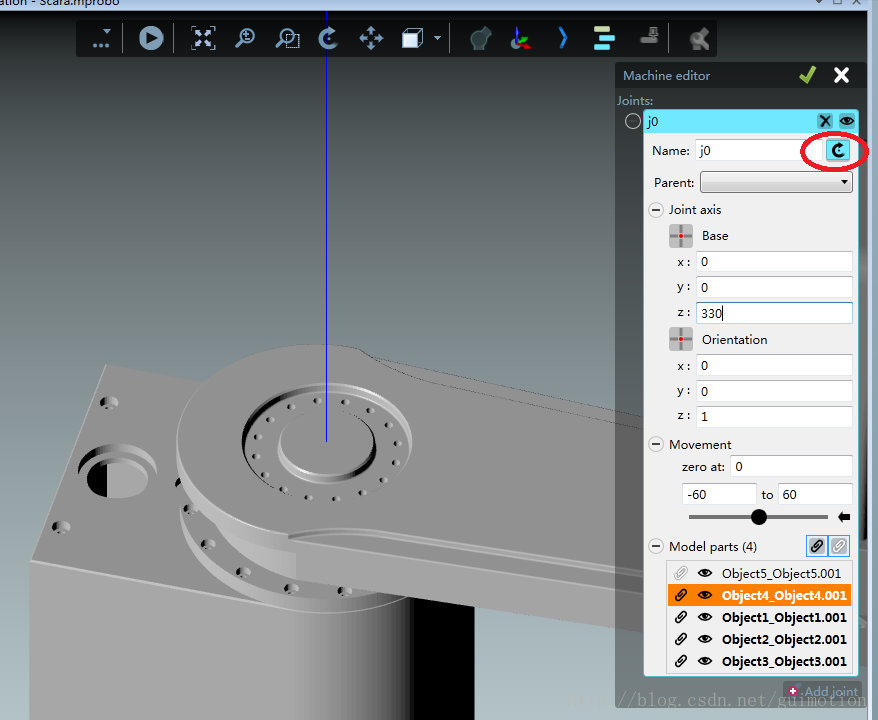Click the view cube icon
The image size is (878, 720).
coord(412,39)
